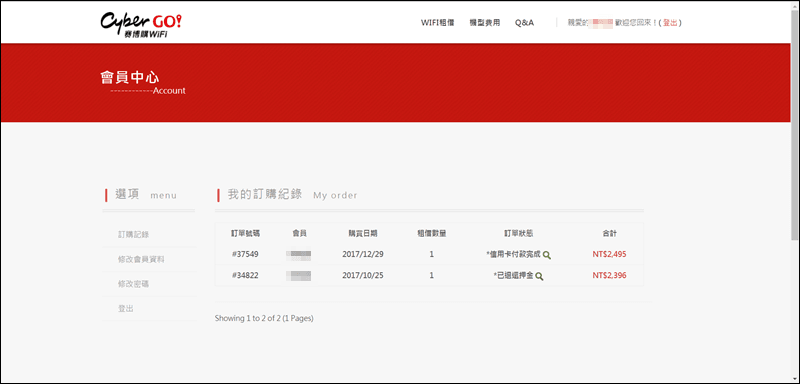Open the Q&A menu item

click(524, 23)
